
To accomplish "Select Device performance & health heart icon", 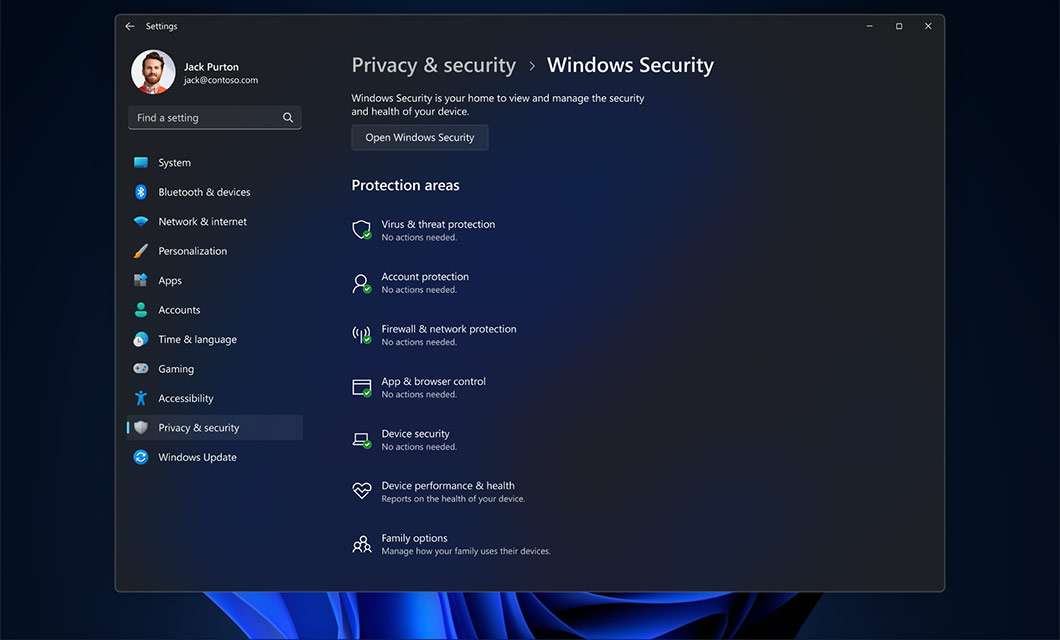I will pyautogui.click(x=361, y=490).
